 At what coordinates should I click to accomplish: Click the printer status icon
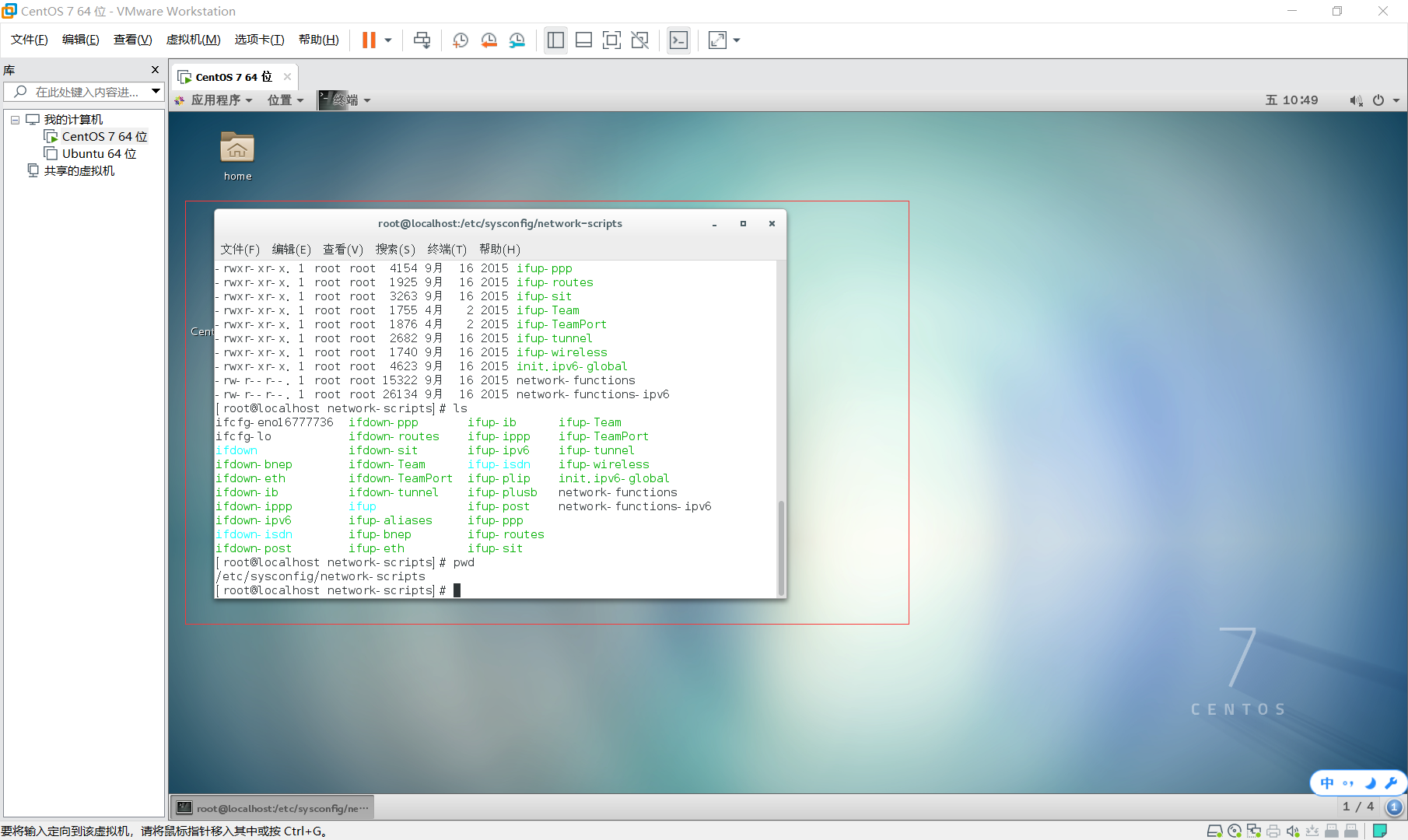tap(1273, 831)
